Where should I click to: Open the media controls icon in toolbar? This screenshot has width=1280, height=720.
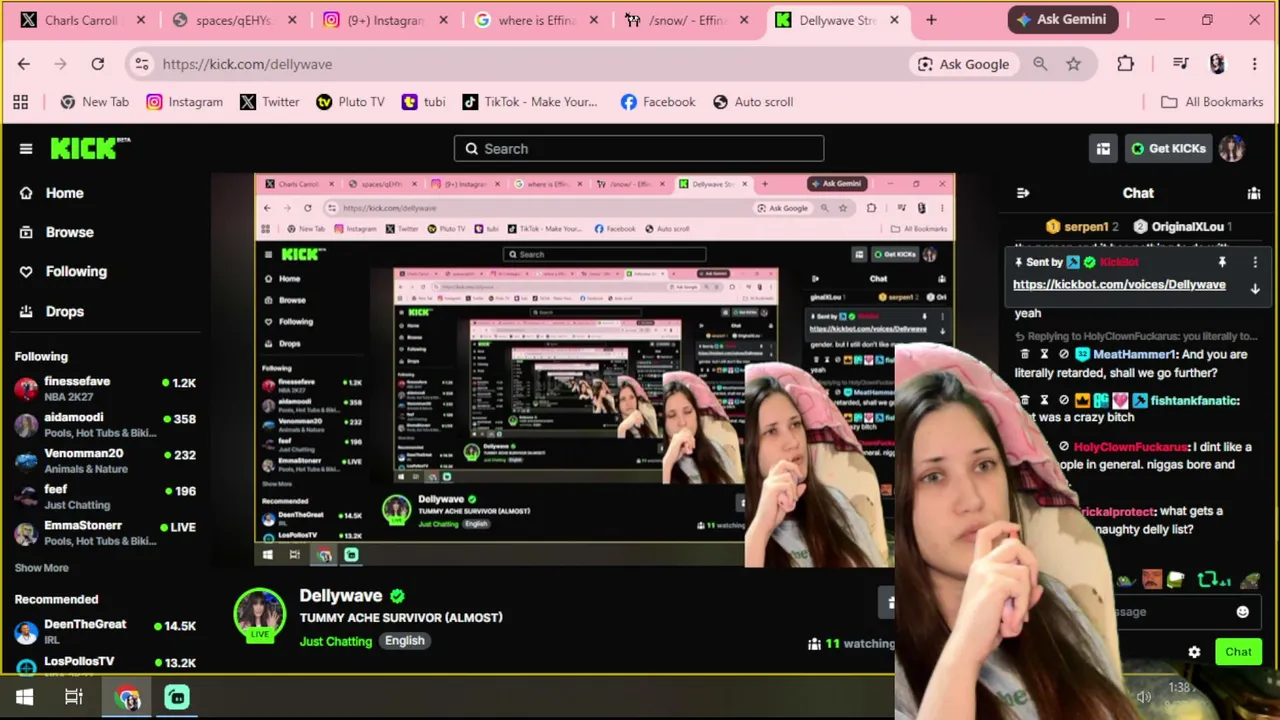click(x=1181, y=64)
